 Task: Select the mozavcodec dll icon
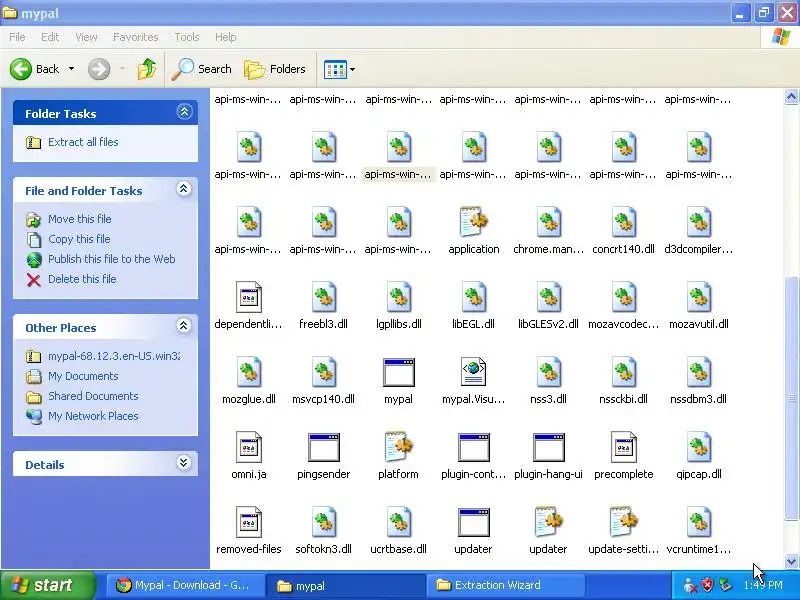pyautogui.click(x=623, y=297)
